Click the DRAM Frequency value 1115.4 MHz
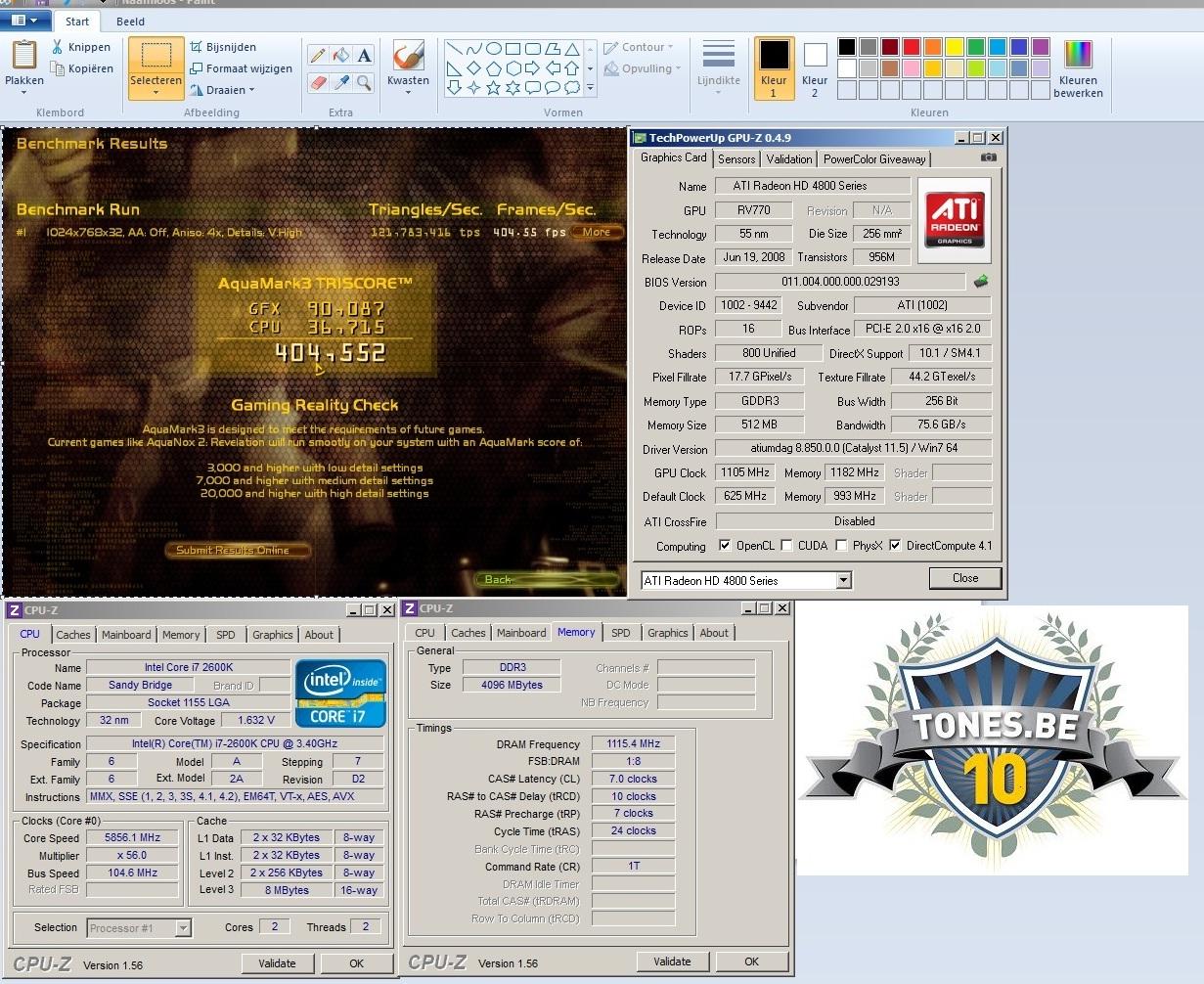1204x984 pixels. click(633, 743)
